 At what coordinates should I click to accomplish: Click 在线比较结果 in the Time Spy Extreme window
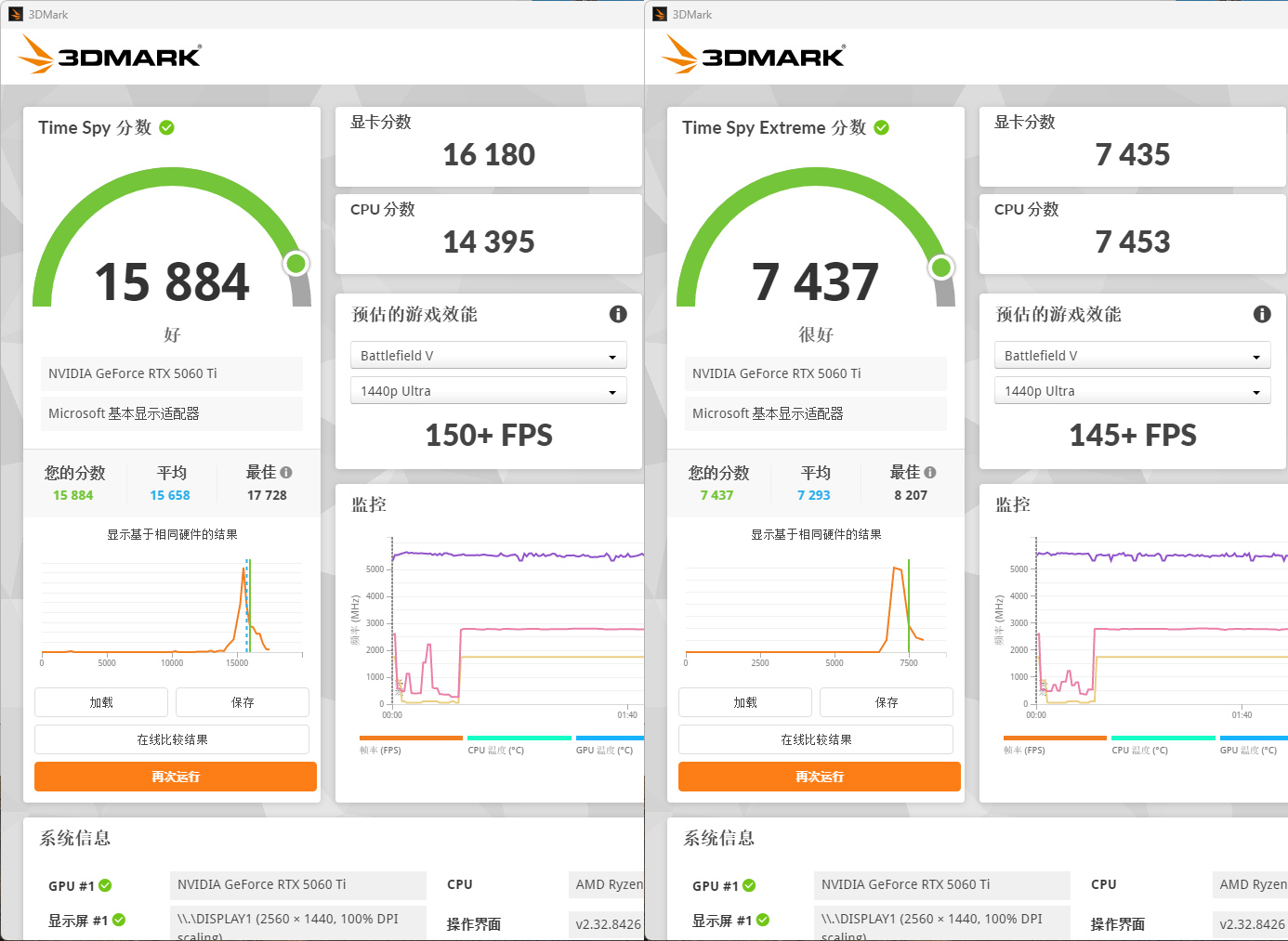[x=816, y=739]
